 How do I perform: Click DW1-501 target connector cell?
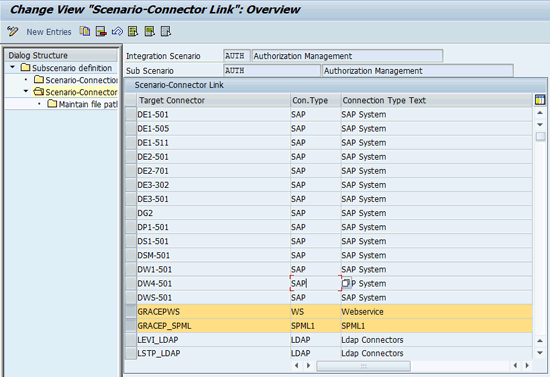pyautogui.click(x=213, y=269)
